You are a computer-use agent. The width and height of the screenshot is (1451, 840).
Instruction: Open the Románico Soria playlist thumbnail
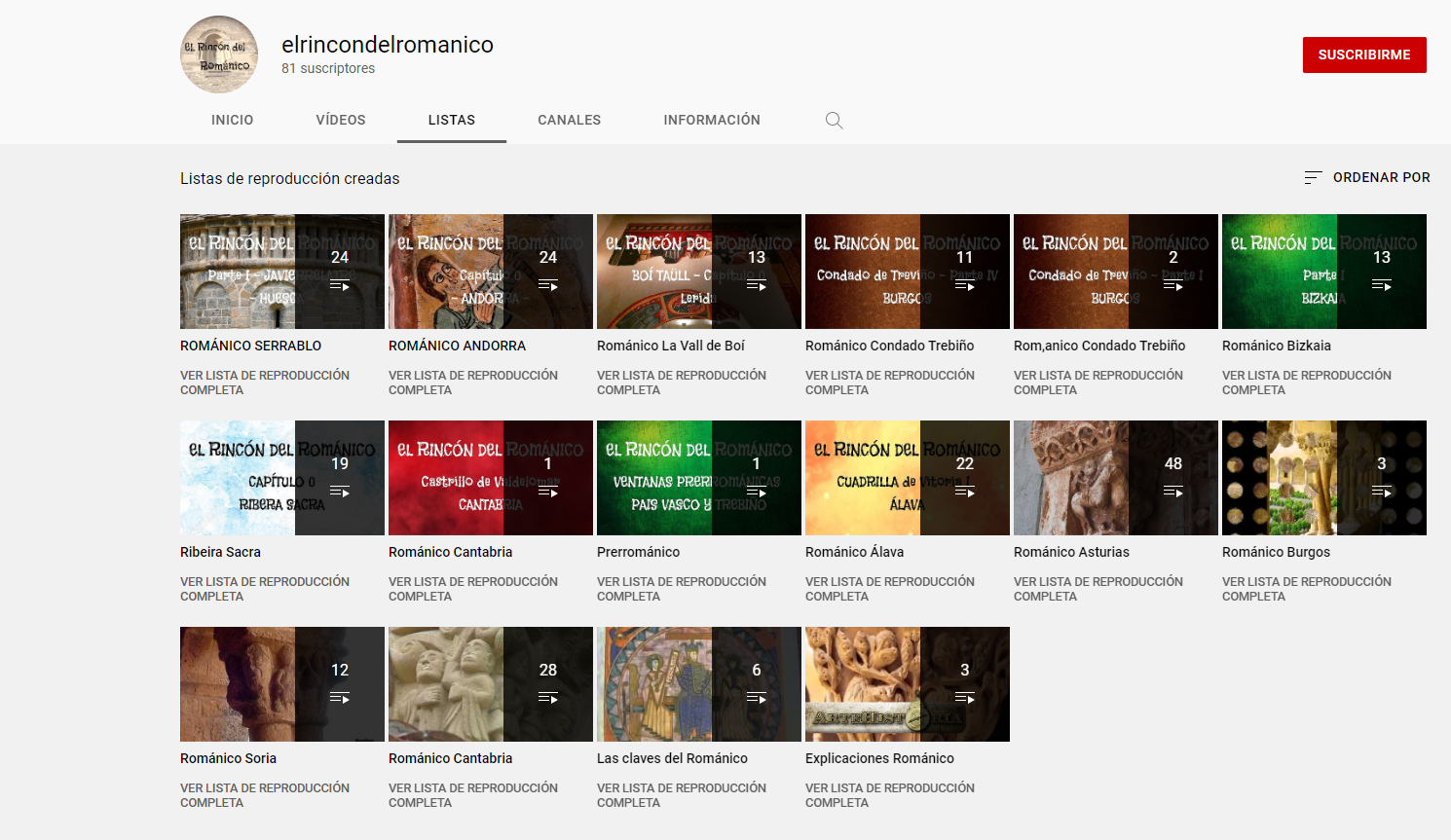(282, 684)
